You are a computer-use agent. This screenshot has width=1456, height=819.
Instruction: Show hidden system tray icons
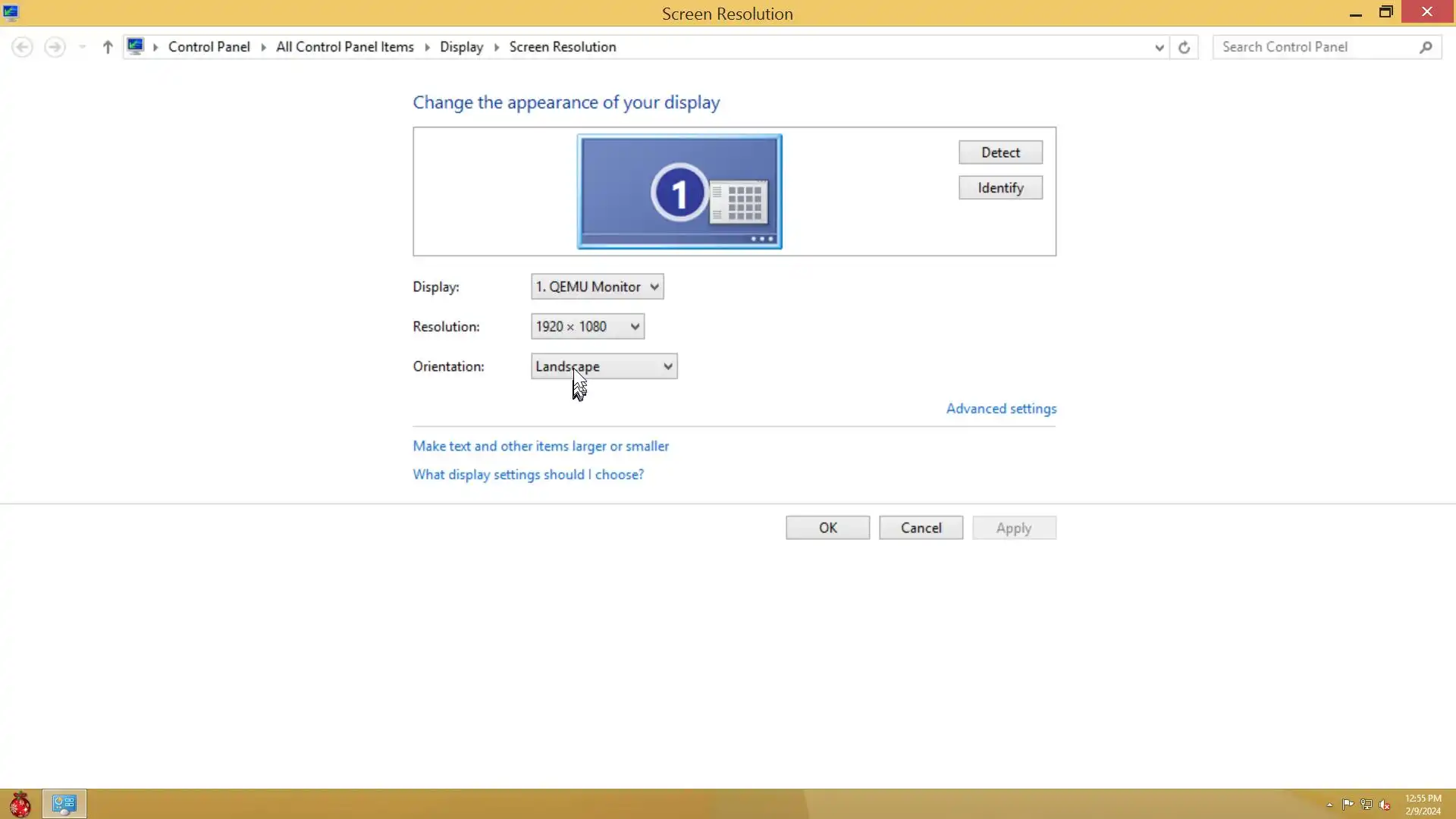1329,805
